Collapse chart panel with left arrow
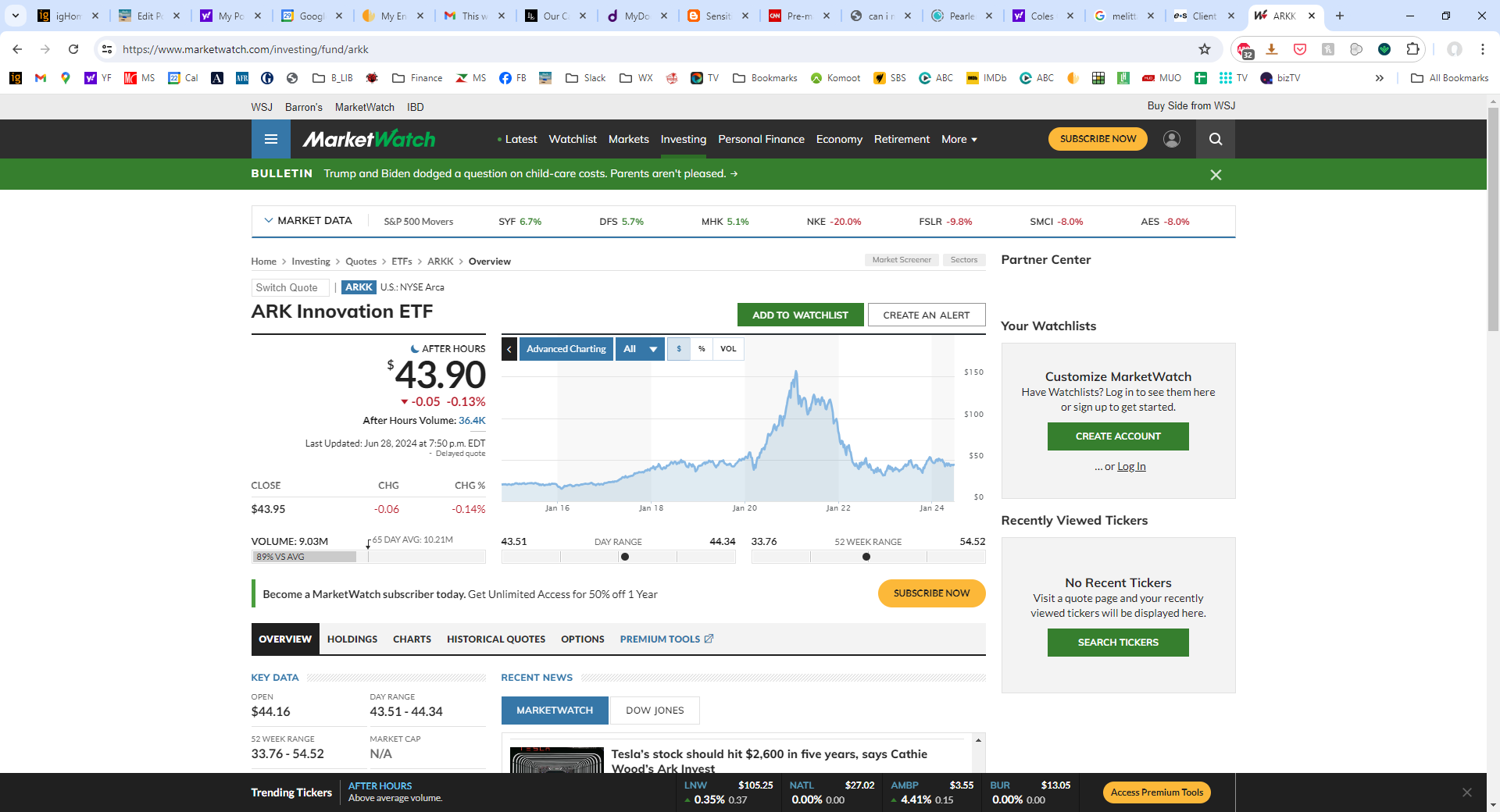Screen dimensions: 1500x812 (509, 349)
